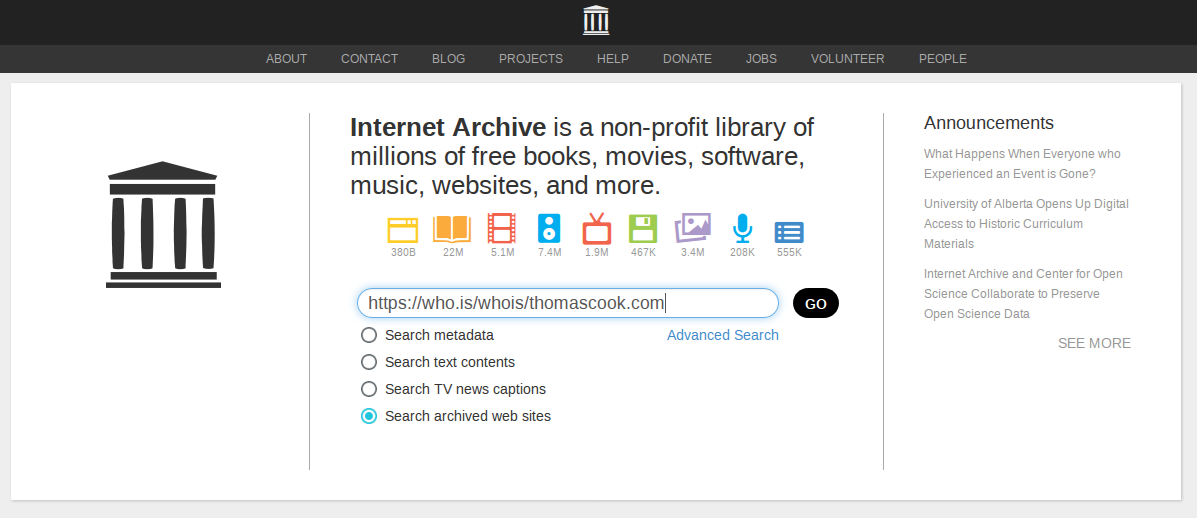
Task: Open the Audio speaker icon (7.4M)
Action: pos(549,228)
